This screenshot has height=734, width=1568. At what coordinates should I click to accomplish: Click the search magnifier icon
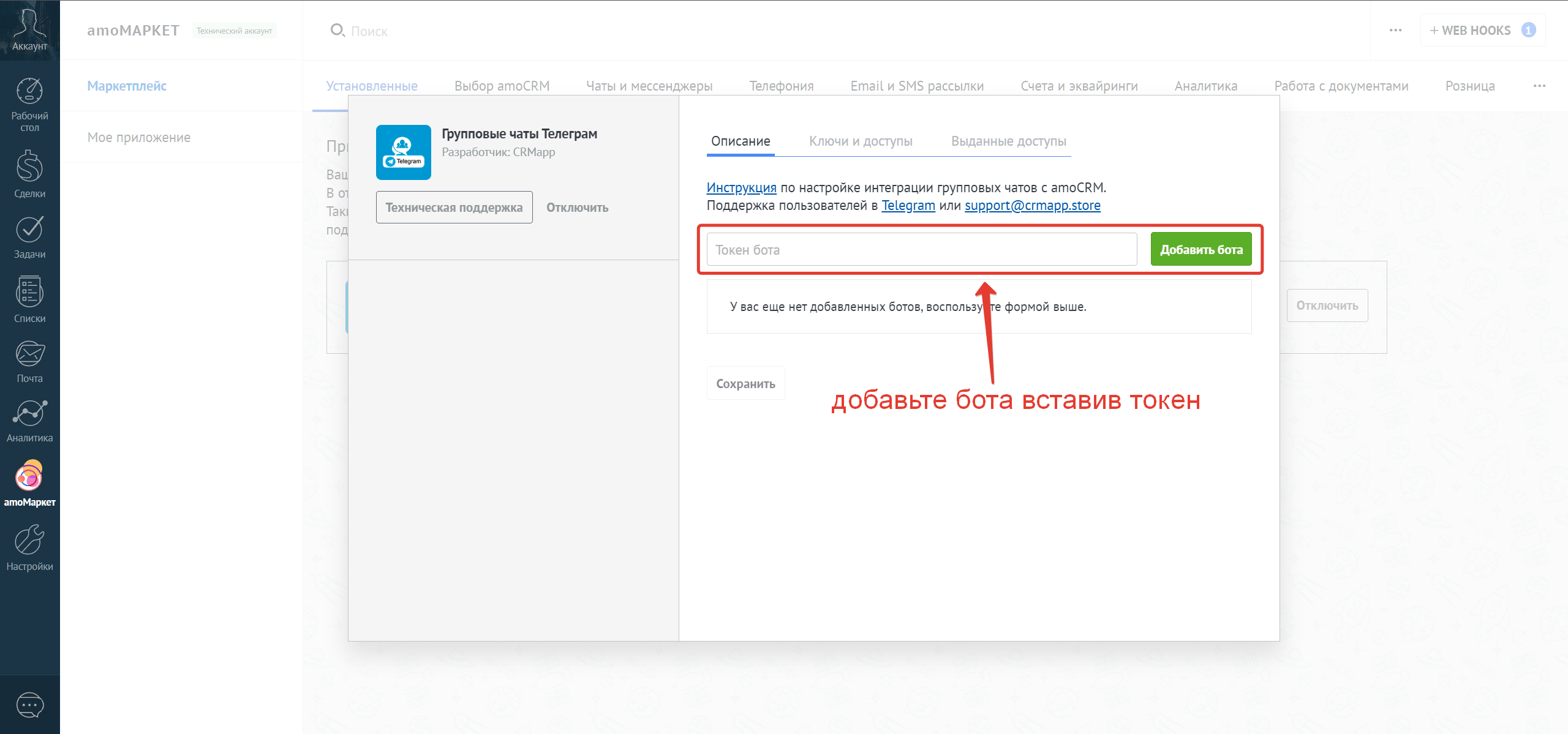click(337, 30)
